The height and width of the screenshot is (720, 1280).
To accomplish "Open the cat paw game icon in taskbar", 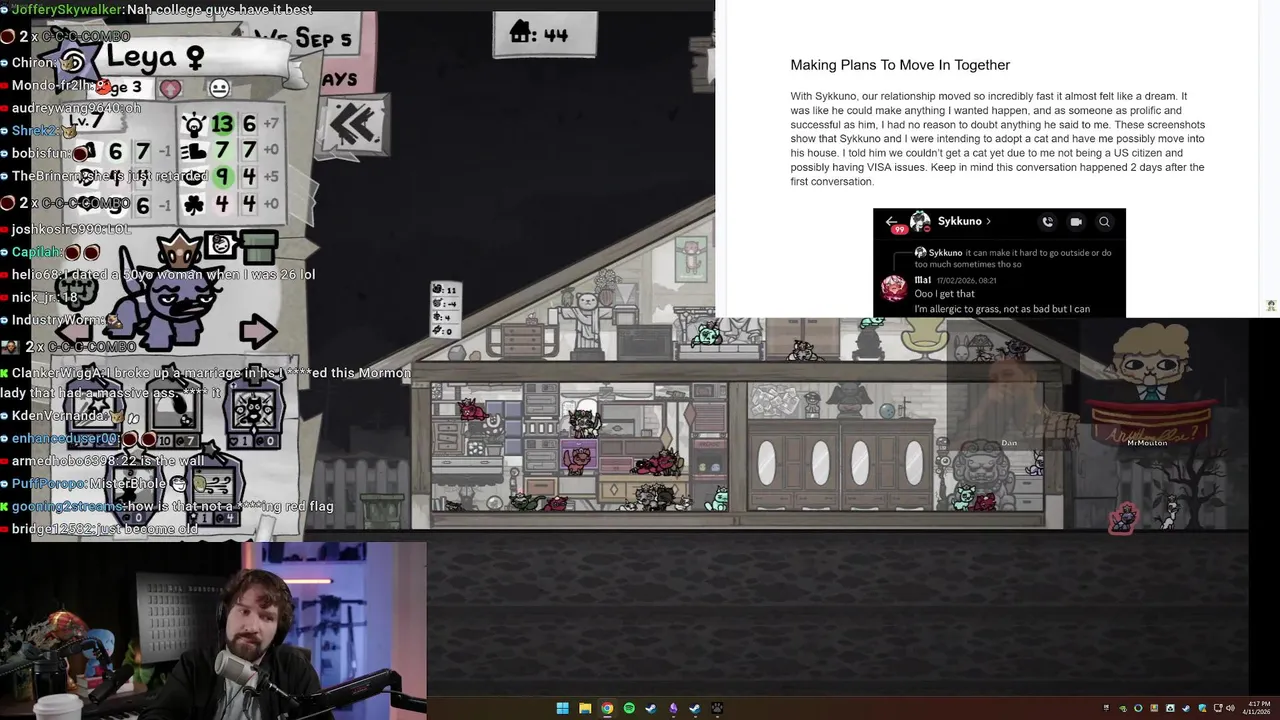I will [717, 709].
